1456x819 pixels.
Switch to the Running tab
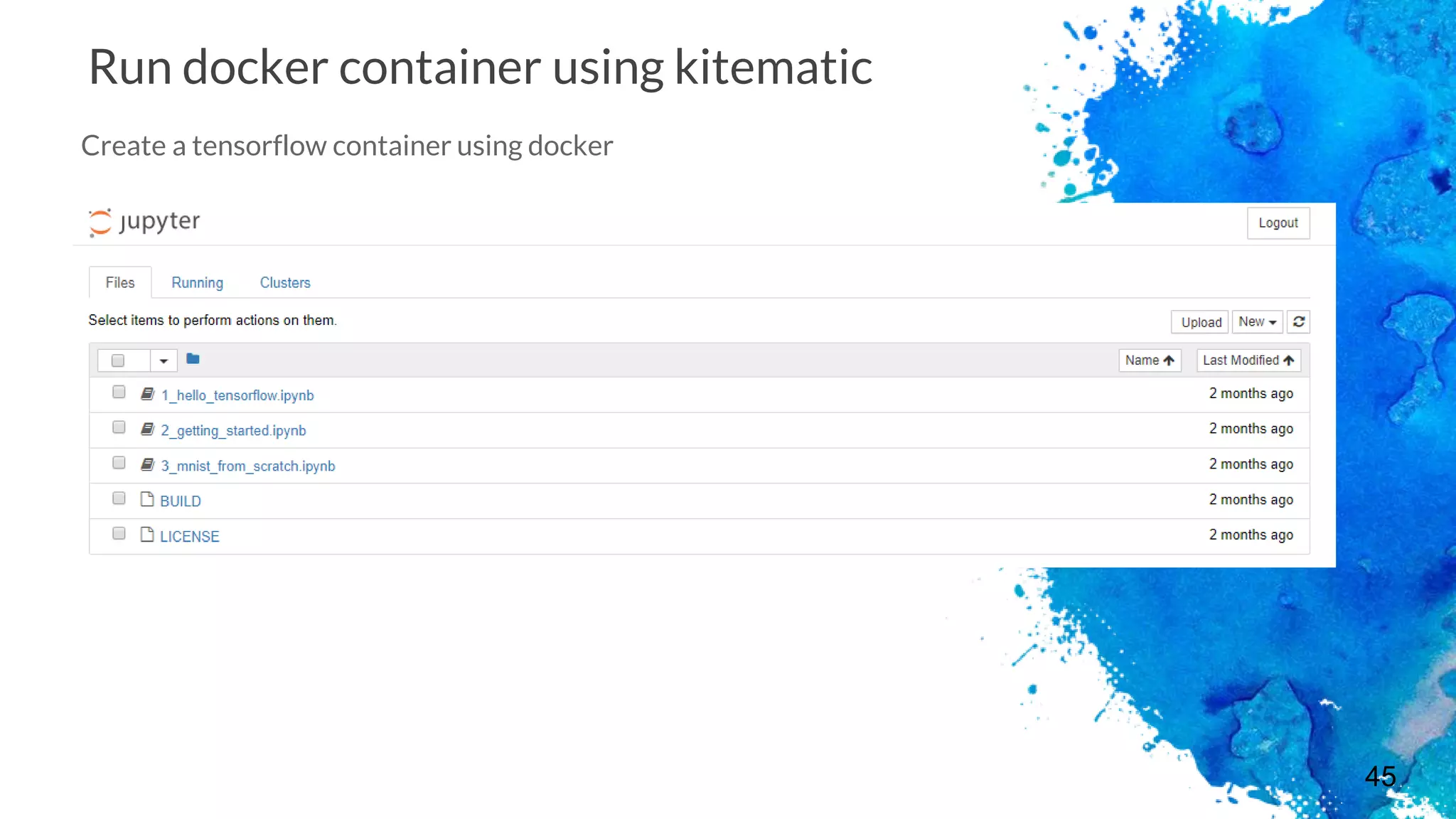pyautogui.click(x=197, y=283)
